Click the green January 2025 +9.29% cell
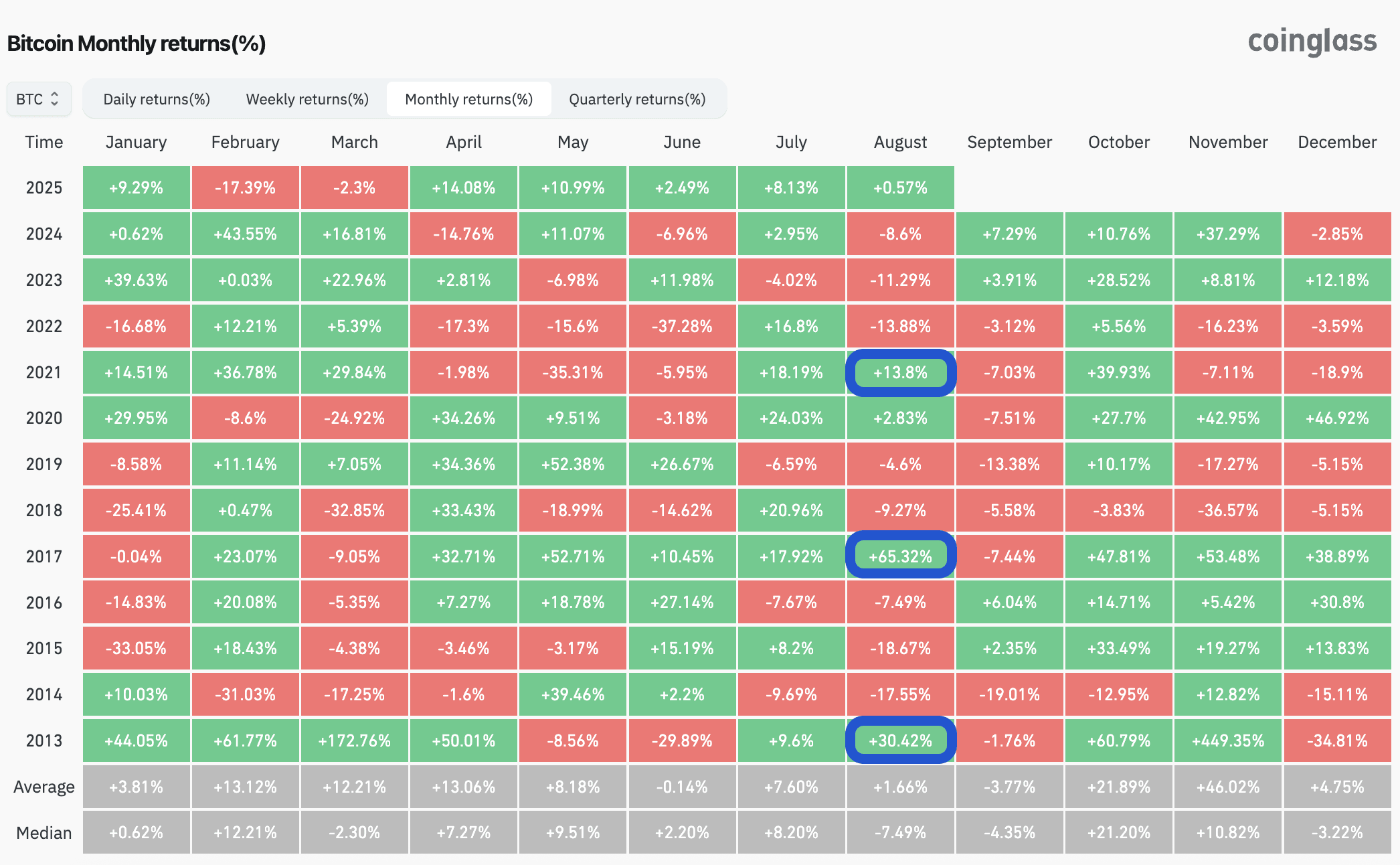Image resolution: width=1400 pixels, height=865 pixels. [x=136, y=187]
